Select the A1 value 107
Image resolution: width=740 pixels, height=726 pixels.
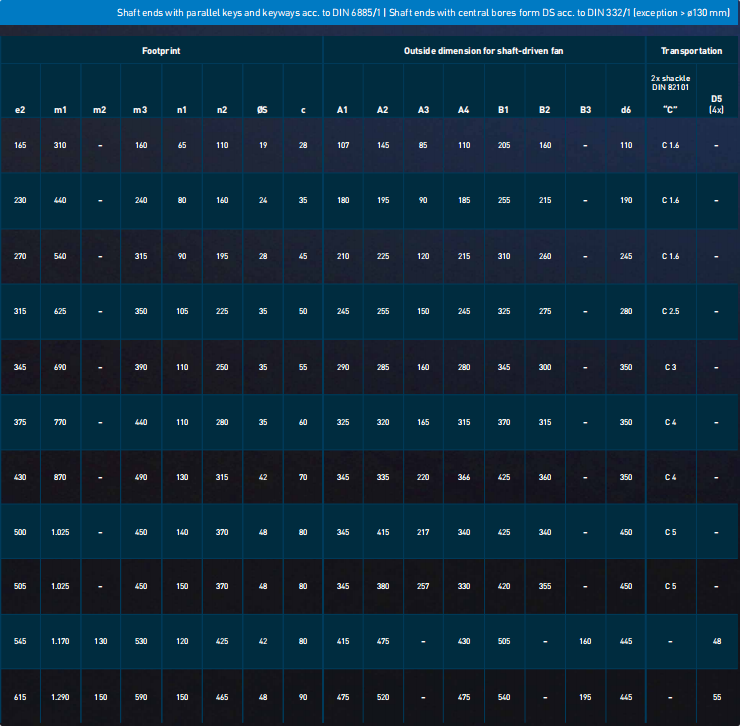click(343, 145)
